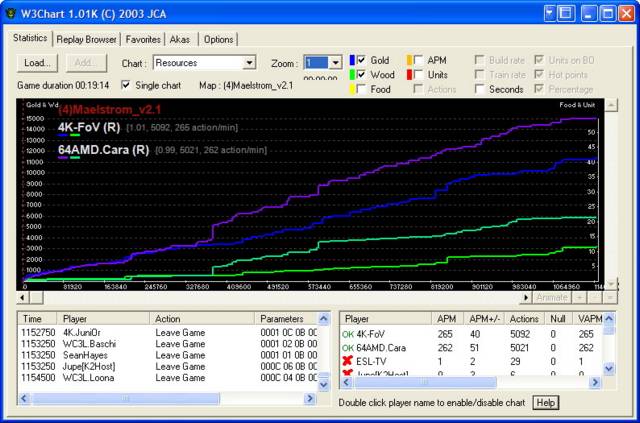This screenshot has height=423, width=640.
Task: Open the Replay Browser tab
Action: coord(87,40)
